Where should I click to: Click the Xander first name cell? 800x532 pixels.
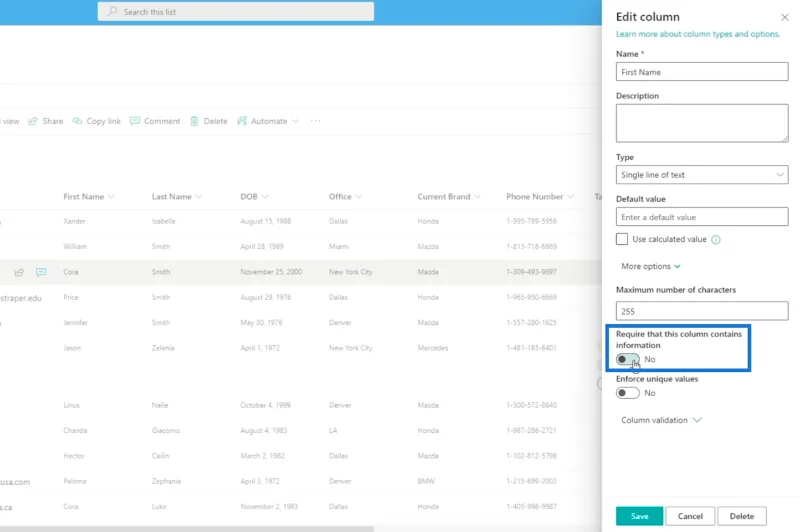(x=74, y=221)
